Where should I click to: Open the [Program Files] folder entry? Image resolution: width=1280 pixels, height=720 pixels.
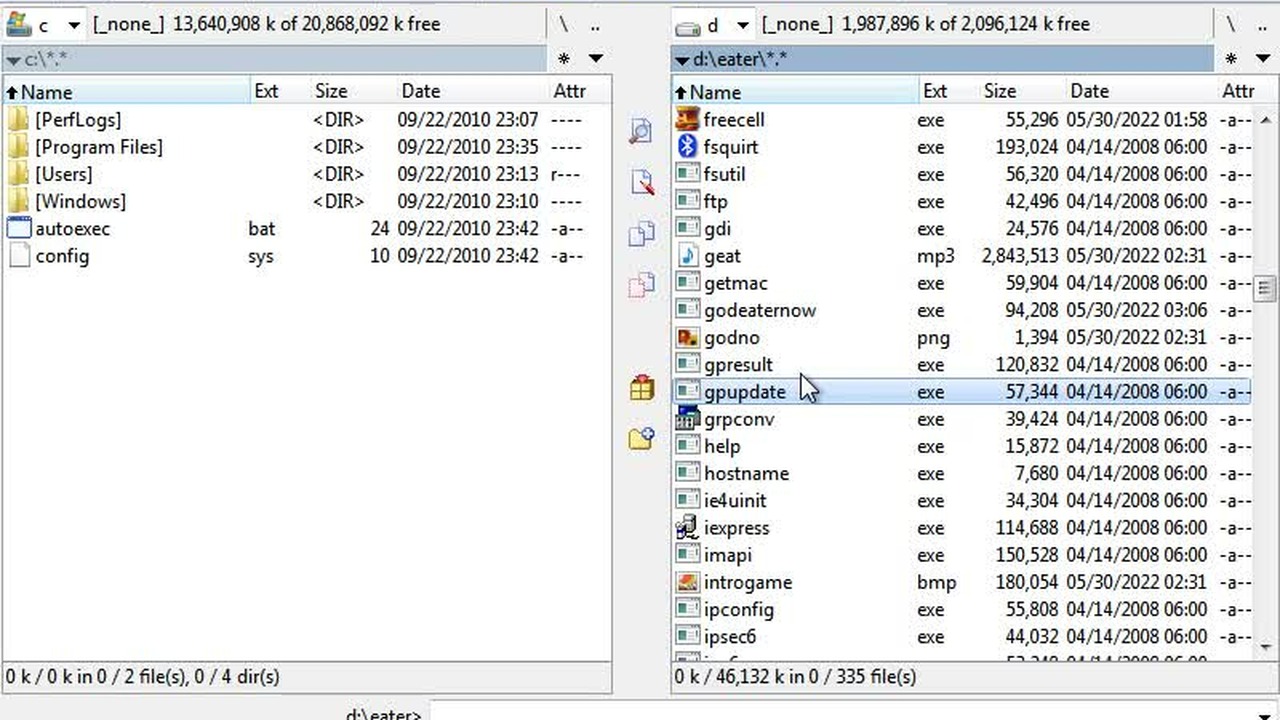98,147
